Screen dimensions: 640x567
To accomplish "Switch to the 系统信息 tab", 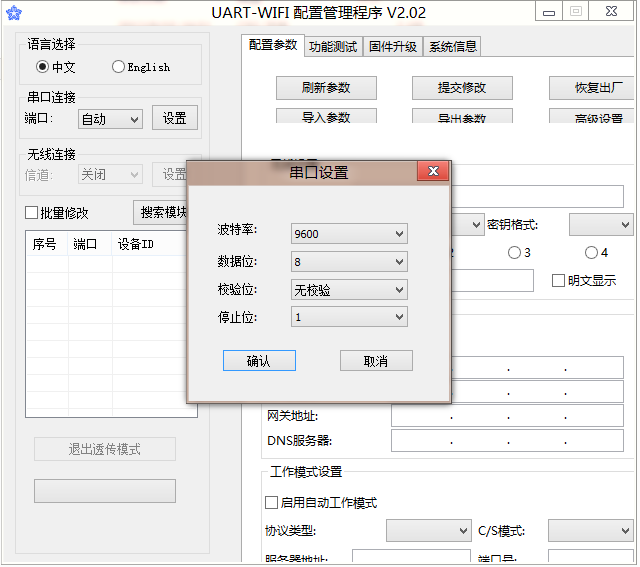I will tap(453, 47).
